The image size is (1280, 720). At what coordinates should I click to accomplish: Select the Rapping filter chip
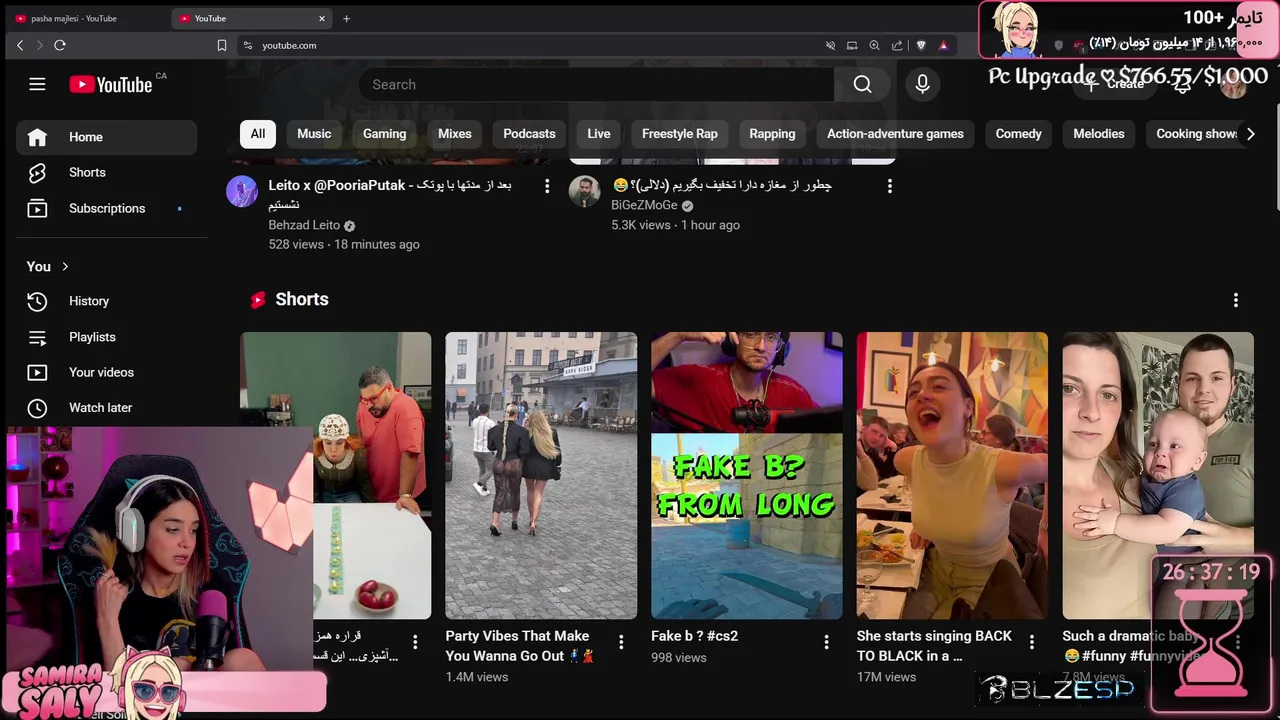pyautogui.click(x=772, y=134)
